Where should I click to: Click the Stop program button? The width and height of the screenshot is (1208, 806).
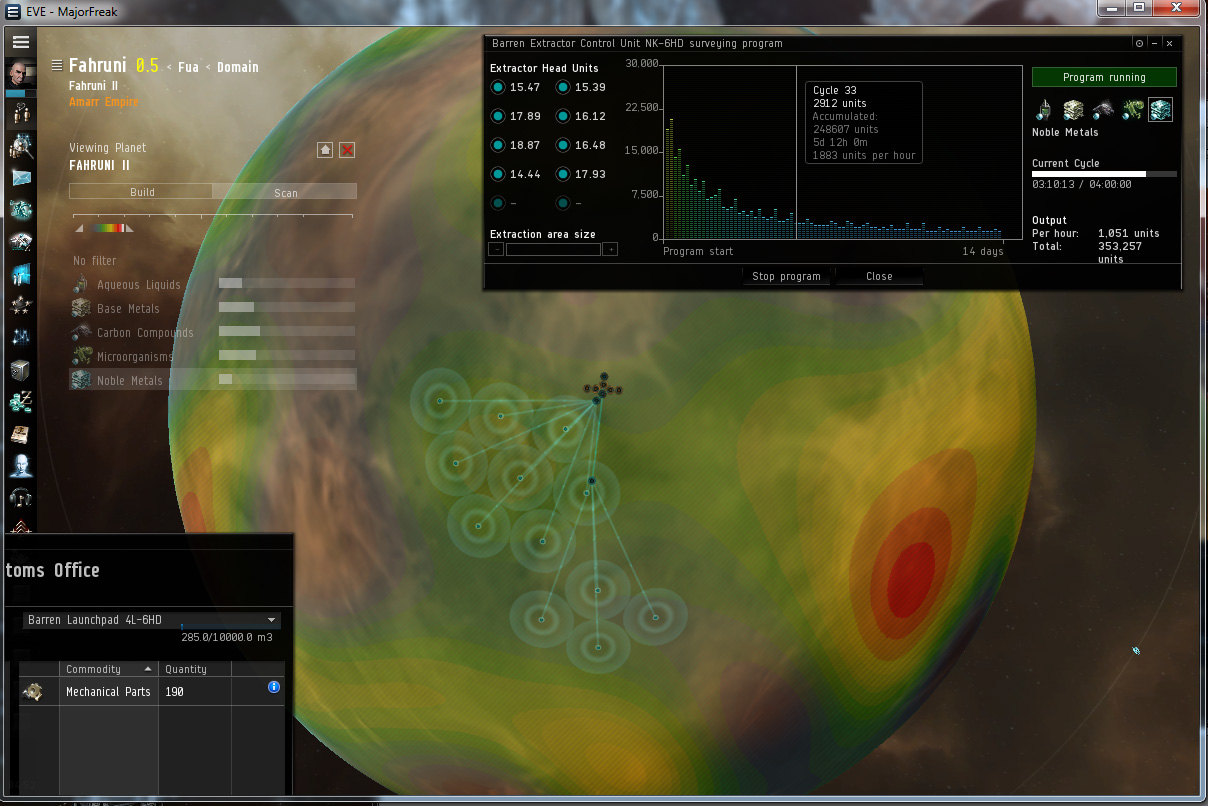coord(786,276)
